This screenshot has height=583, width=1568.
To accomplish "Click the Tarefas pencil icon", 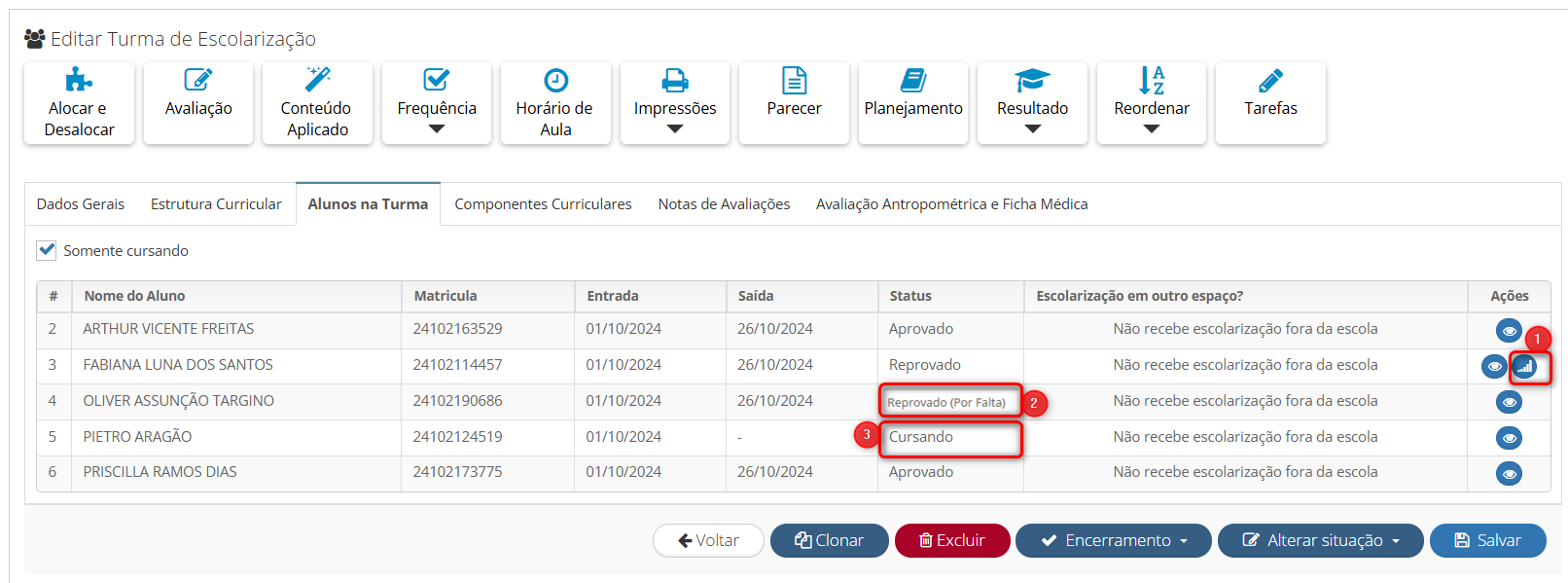I will 1270,81.
